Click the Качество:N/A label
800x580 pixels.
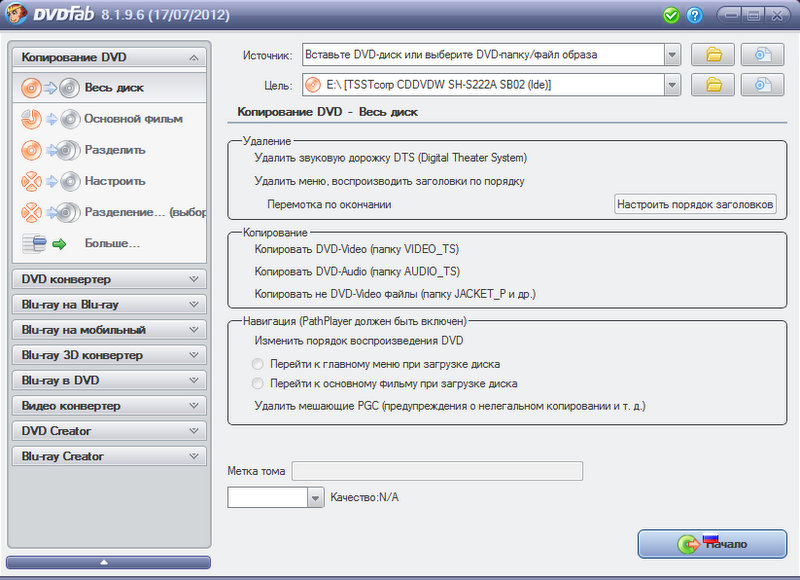tap(364, 497)
